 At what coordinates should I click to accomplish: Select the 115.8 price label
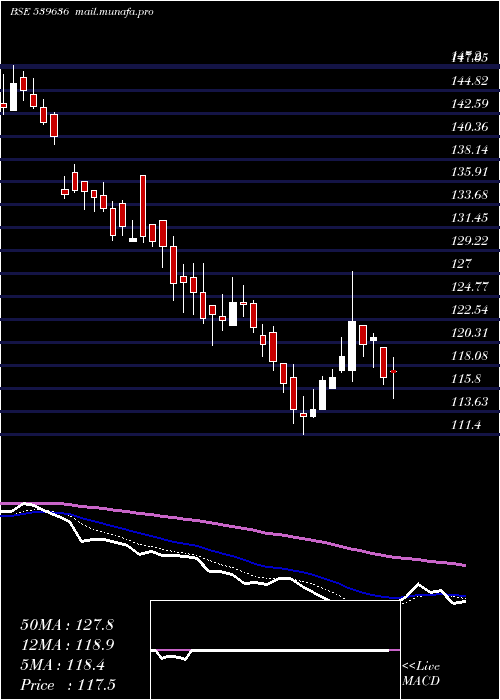click(x=467, y=379)
